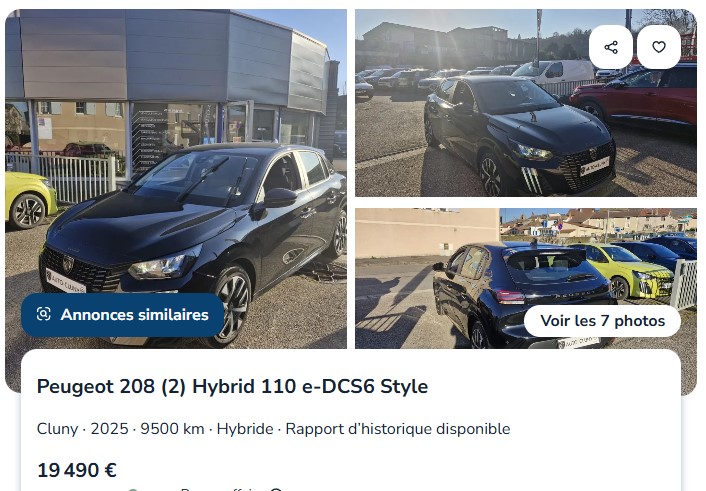Viewport: 706px width, 491px height.
Task: Click the yellow car in main photo
Action: (x=30, y=200)
